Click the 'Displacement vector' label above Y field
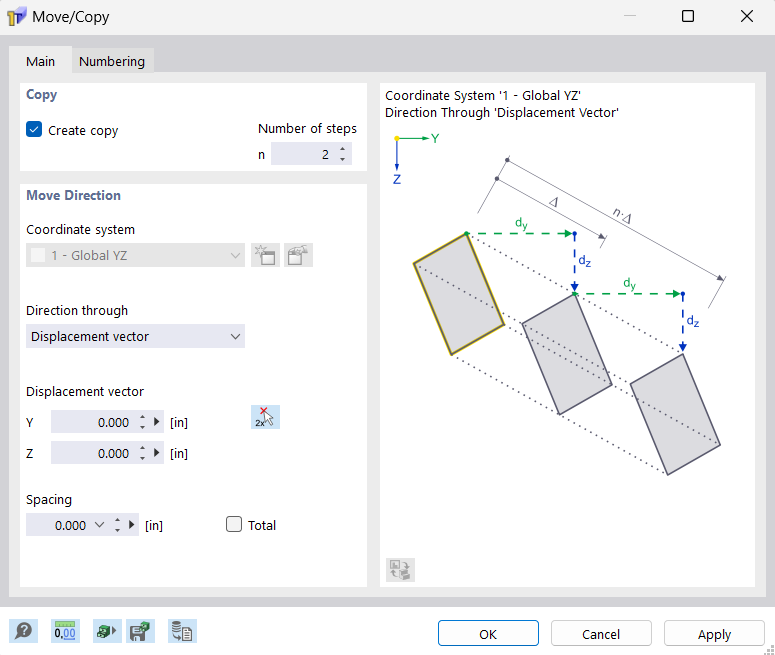 [85, 392]
